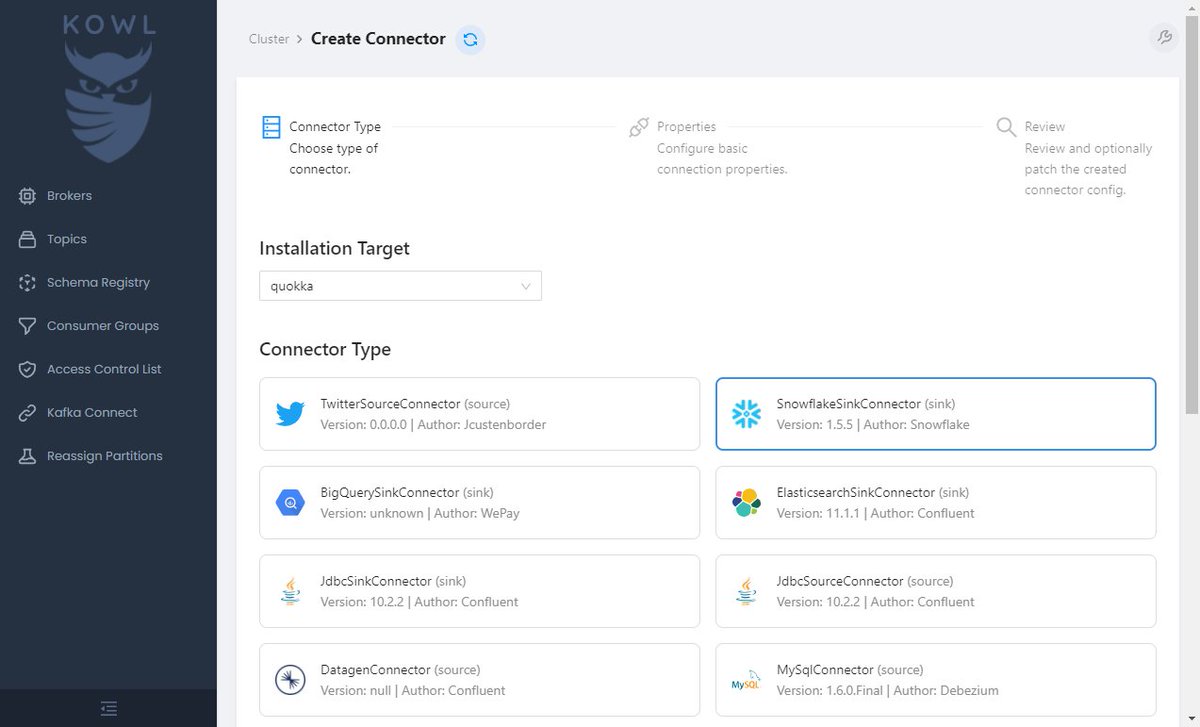Click the Cluster breadcrumb link
The image size is (1200, 727).
click(x=269, y=39)
